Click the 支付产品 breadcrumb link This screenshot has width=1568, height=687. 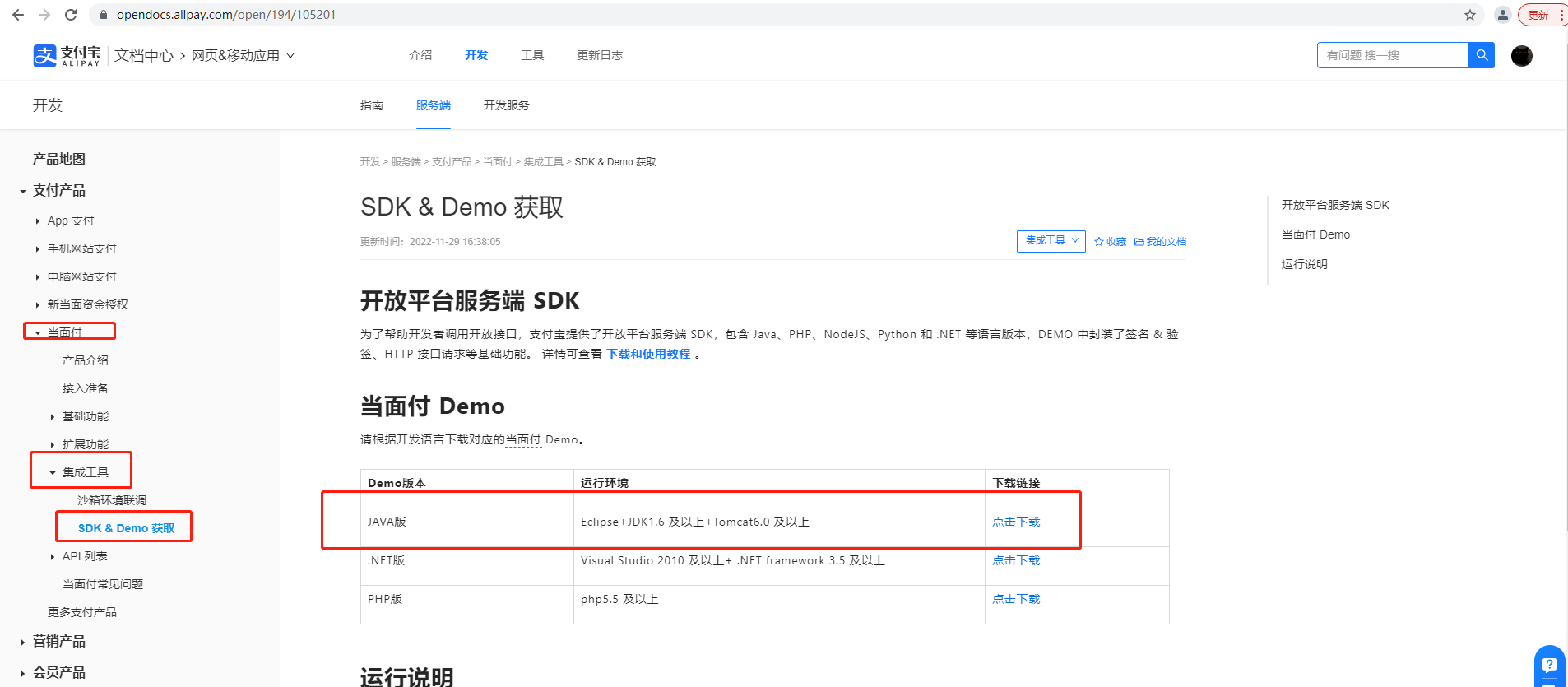[452, 162]
